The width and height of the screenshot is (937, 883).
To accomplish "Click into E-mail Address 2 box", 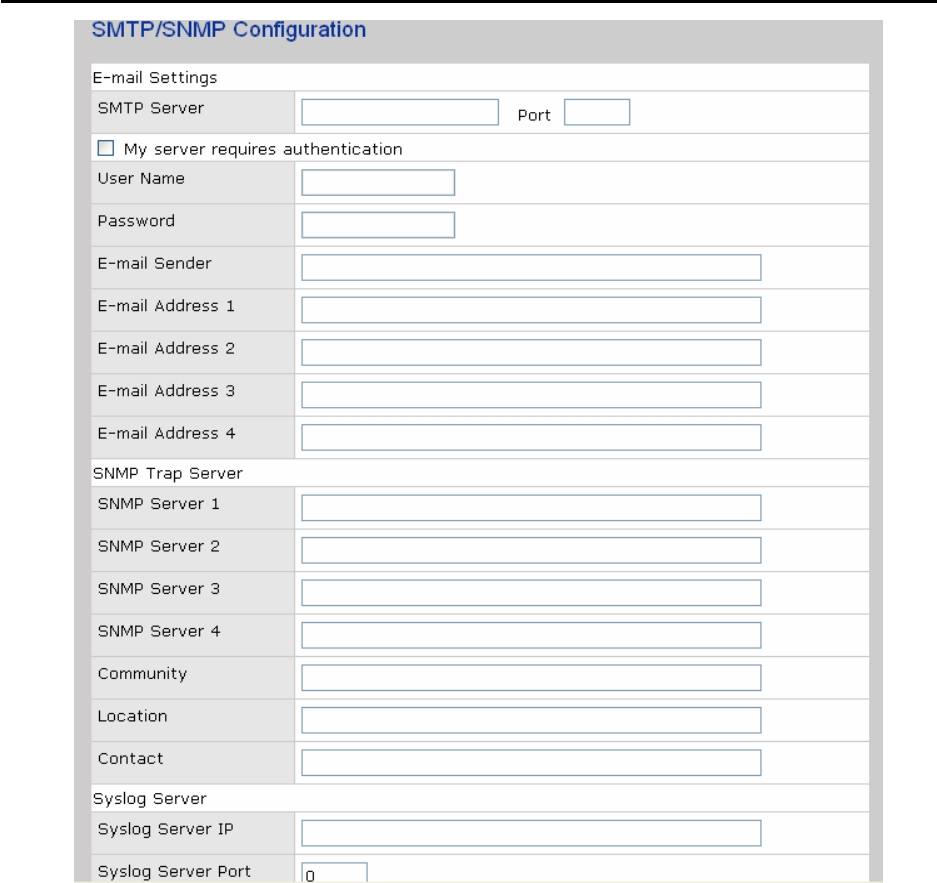I will (531, 353).
